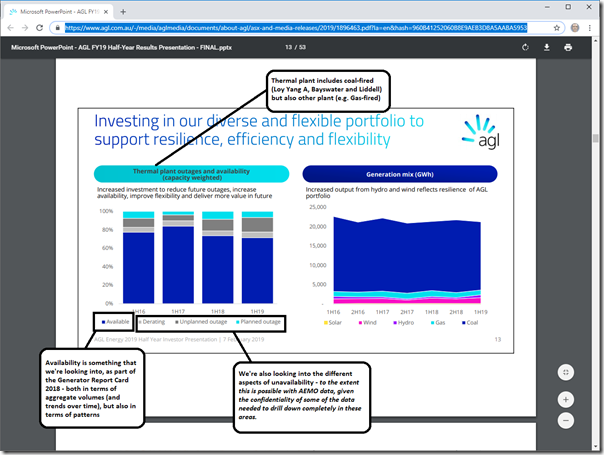This screenshot has width=604, height=455.
Task: Click the browser forward arrow
Action: (x=25, y=28)
